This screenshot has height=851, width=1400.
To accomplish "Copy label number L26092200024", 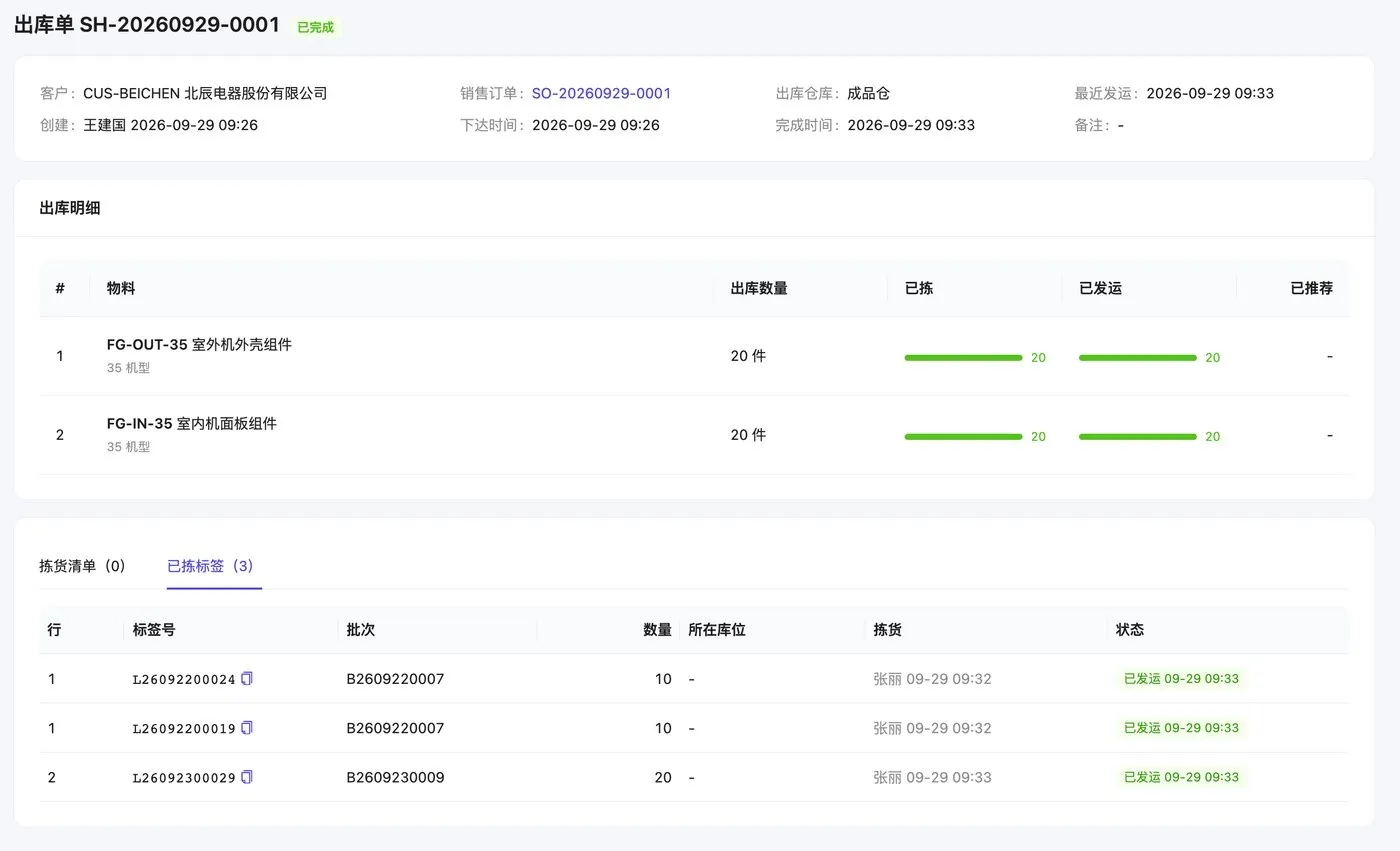I will pos(247,678).
